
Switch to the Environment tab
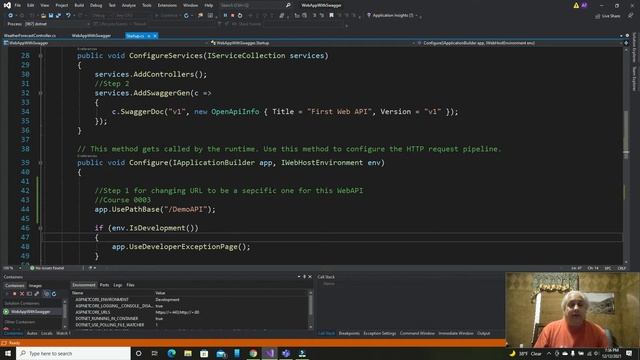click(84, 285)
